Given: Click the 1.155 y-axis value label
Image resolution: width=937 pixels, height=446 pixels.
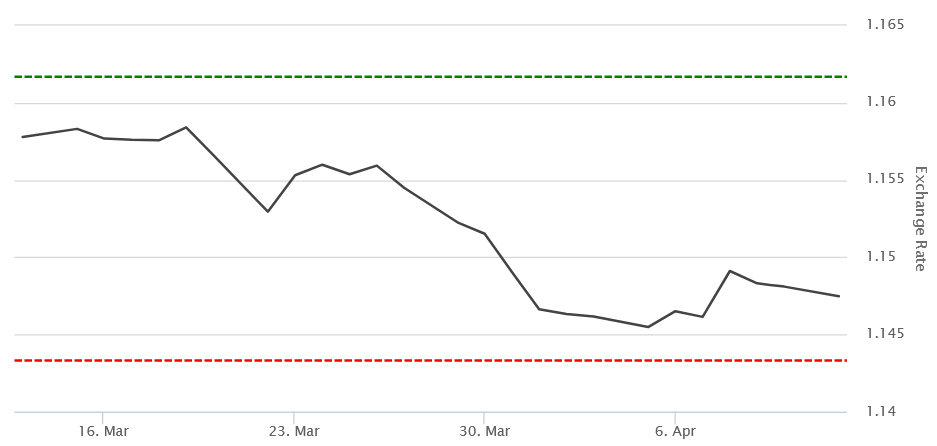Looking at the screenshot, I should click(884, 179).
